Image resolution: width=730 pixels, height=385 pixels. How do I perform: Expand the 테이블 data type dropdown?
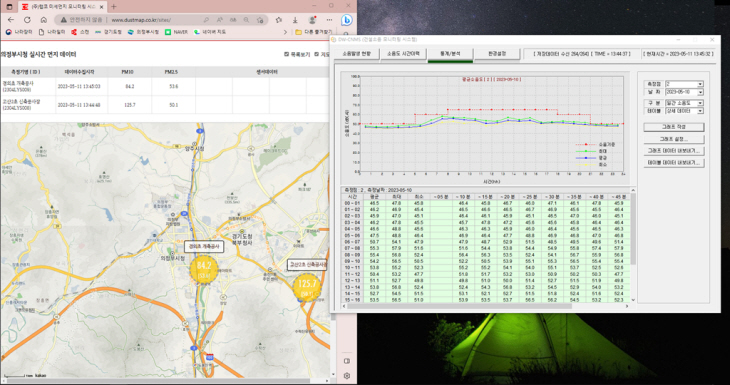(x=684, y=111)
